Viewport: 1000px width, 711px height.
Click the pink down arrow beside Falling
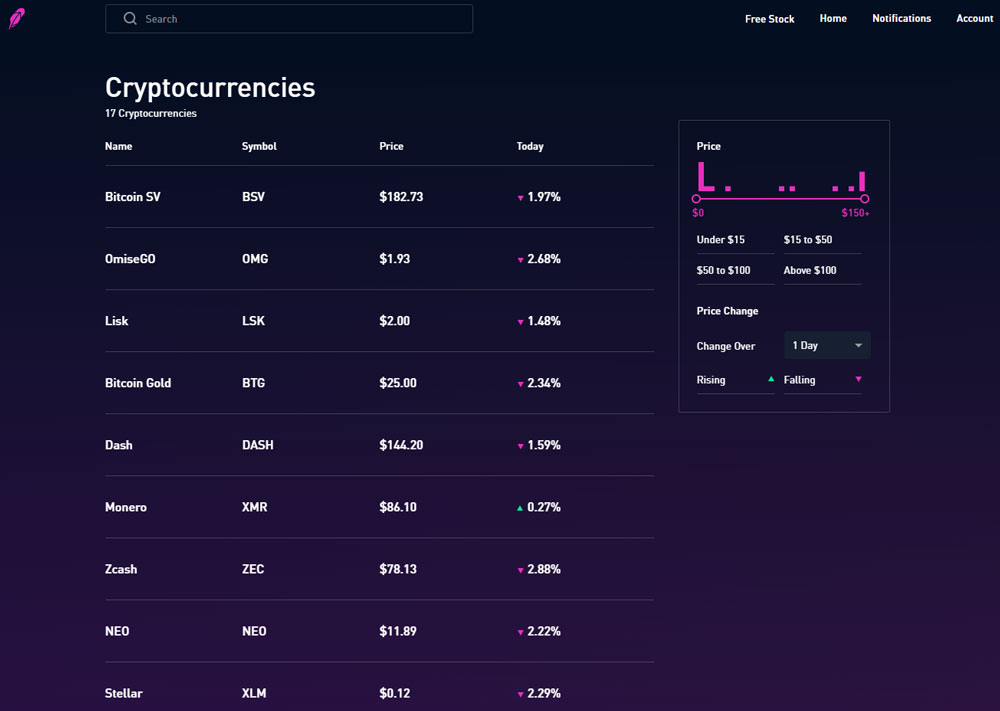[857, 380]
